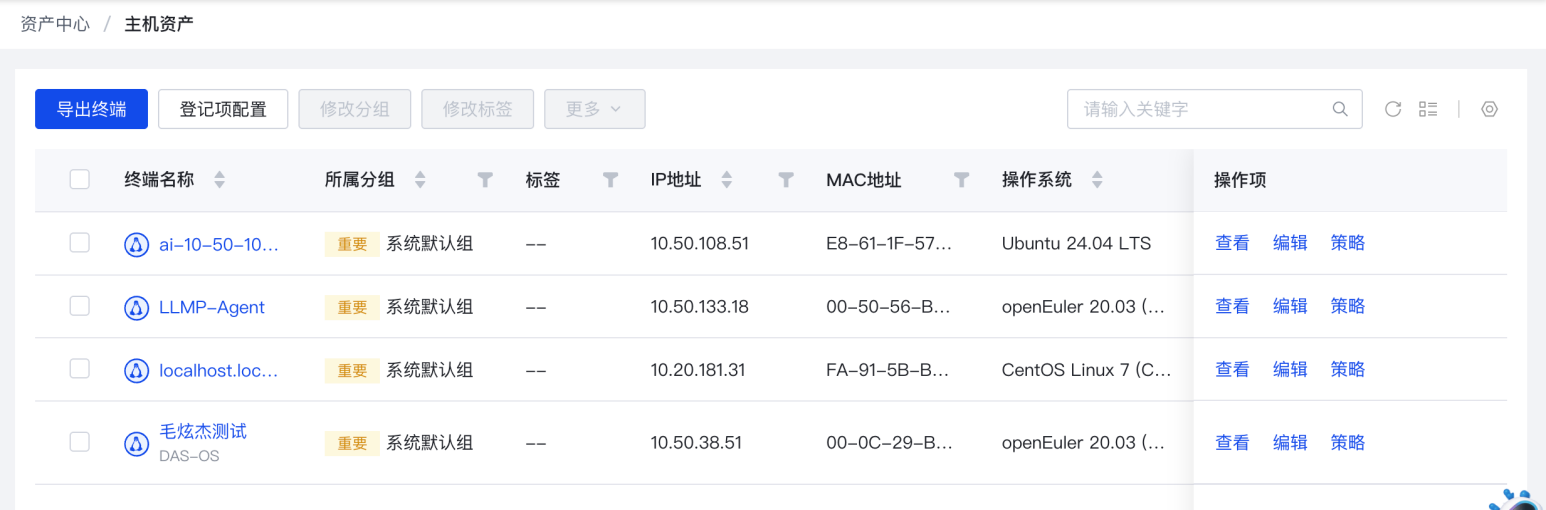Filter the IP地址 column
This screenshot has width=1546, height=510.
click(x=786, y=180)
